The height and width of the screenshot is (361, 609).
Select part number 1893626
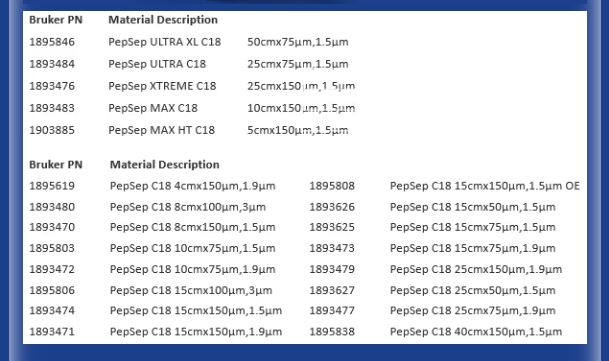pyautogui.click(x=332, y=207)
